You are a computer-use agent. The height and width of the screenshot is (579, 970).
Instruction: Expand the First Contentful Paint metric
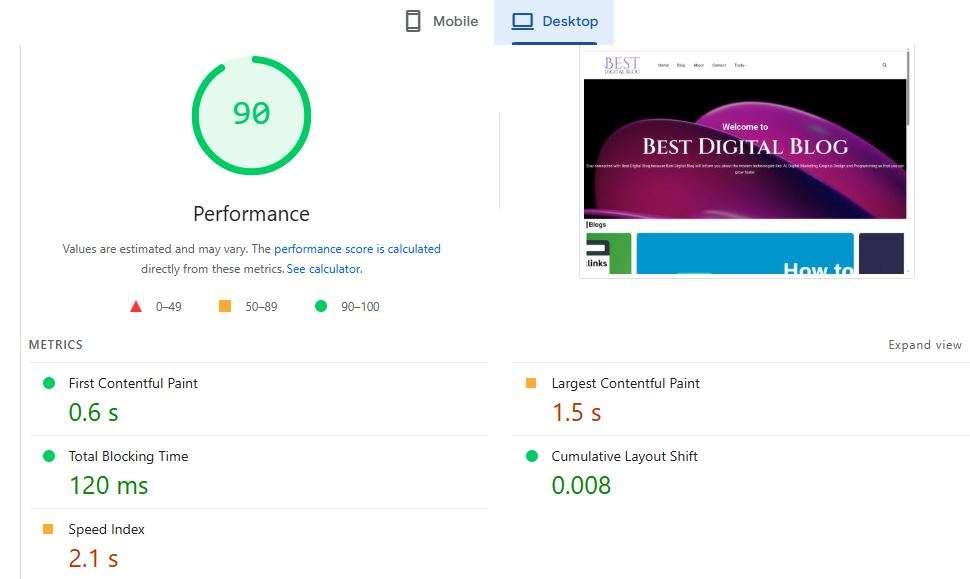click(x=133, y=383)
